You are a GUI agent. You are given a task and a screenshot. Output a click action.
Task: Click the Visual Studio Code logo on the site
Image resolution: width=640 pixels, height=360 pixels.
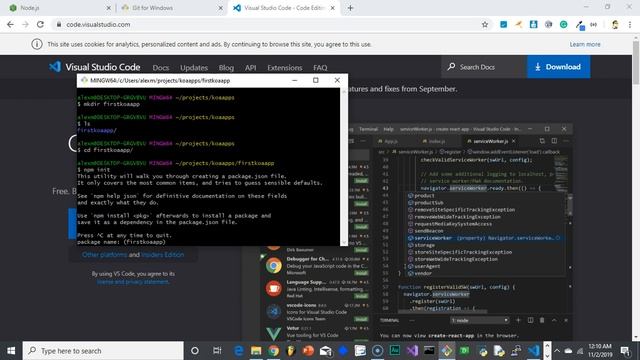pyautogui.click(x=95, y=67)
